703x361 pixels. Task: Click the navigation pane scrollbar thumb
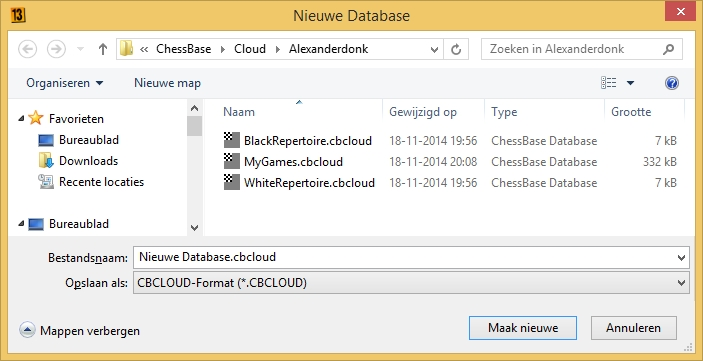(194, 126)
